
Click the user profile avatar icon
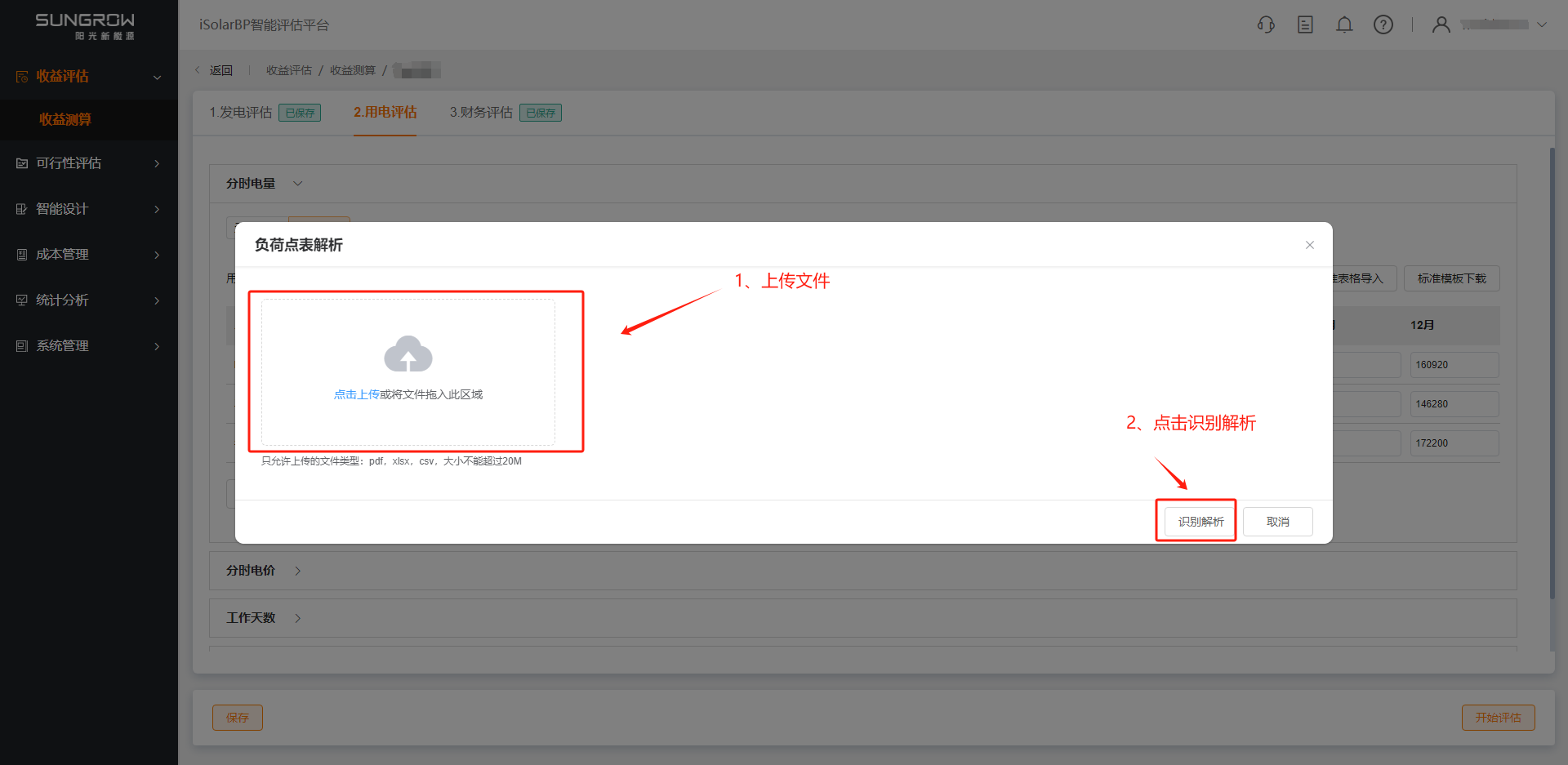pyautogui.click(x=1441, y=24)
